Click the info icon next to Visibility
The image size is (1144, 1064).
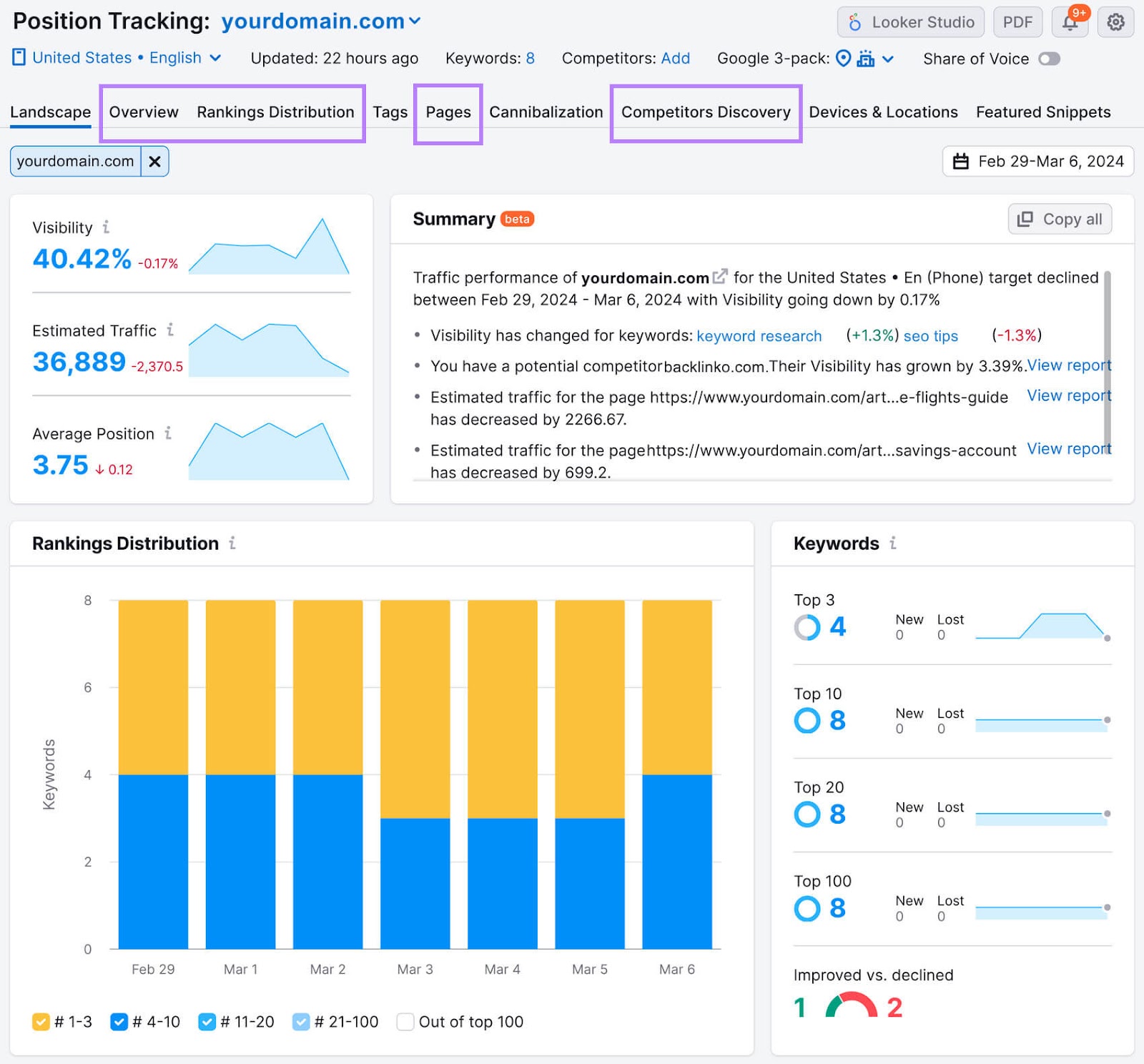[107, 227]
